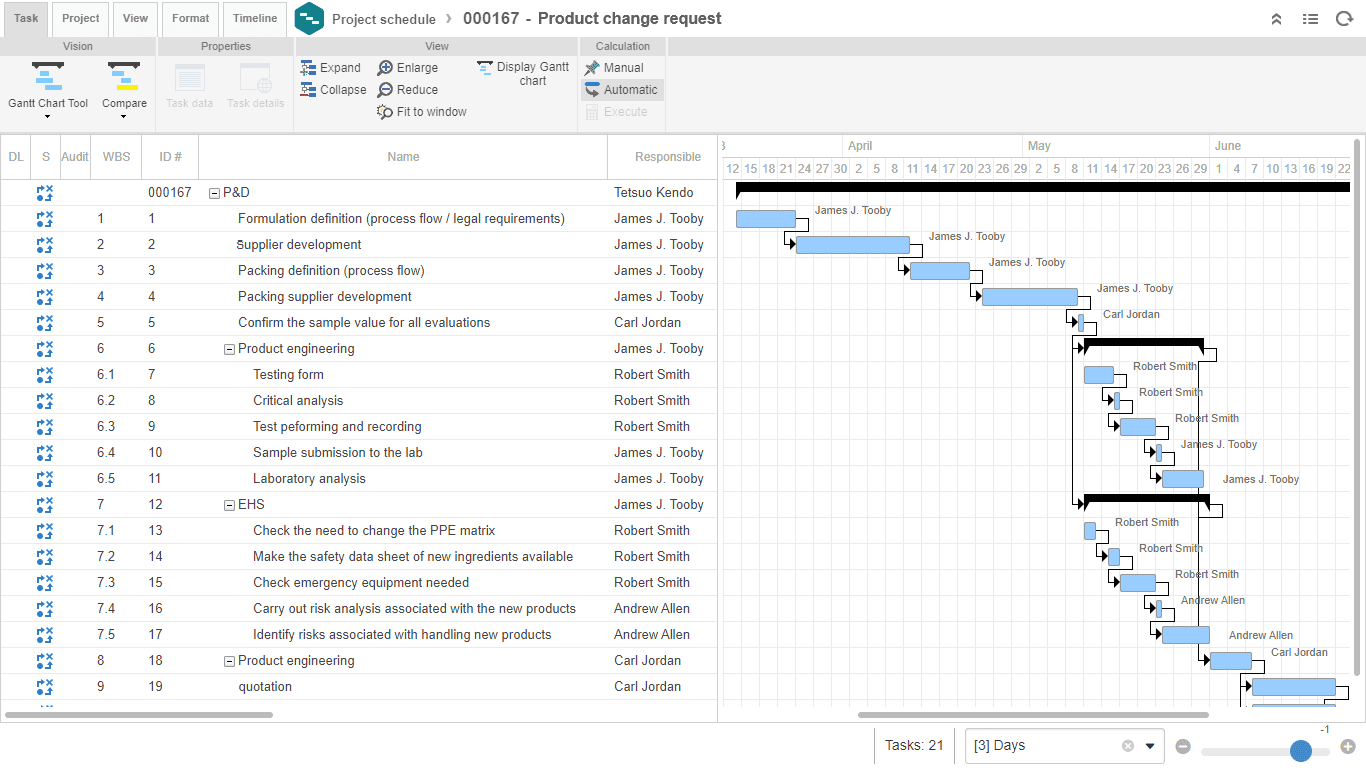1366x768 pixels.
Task: Switch to the Format tab
Action: tap(190, 18)
